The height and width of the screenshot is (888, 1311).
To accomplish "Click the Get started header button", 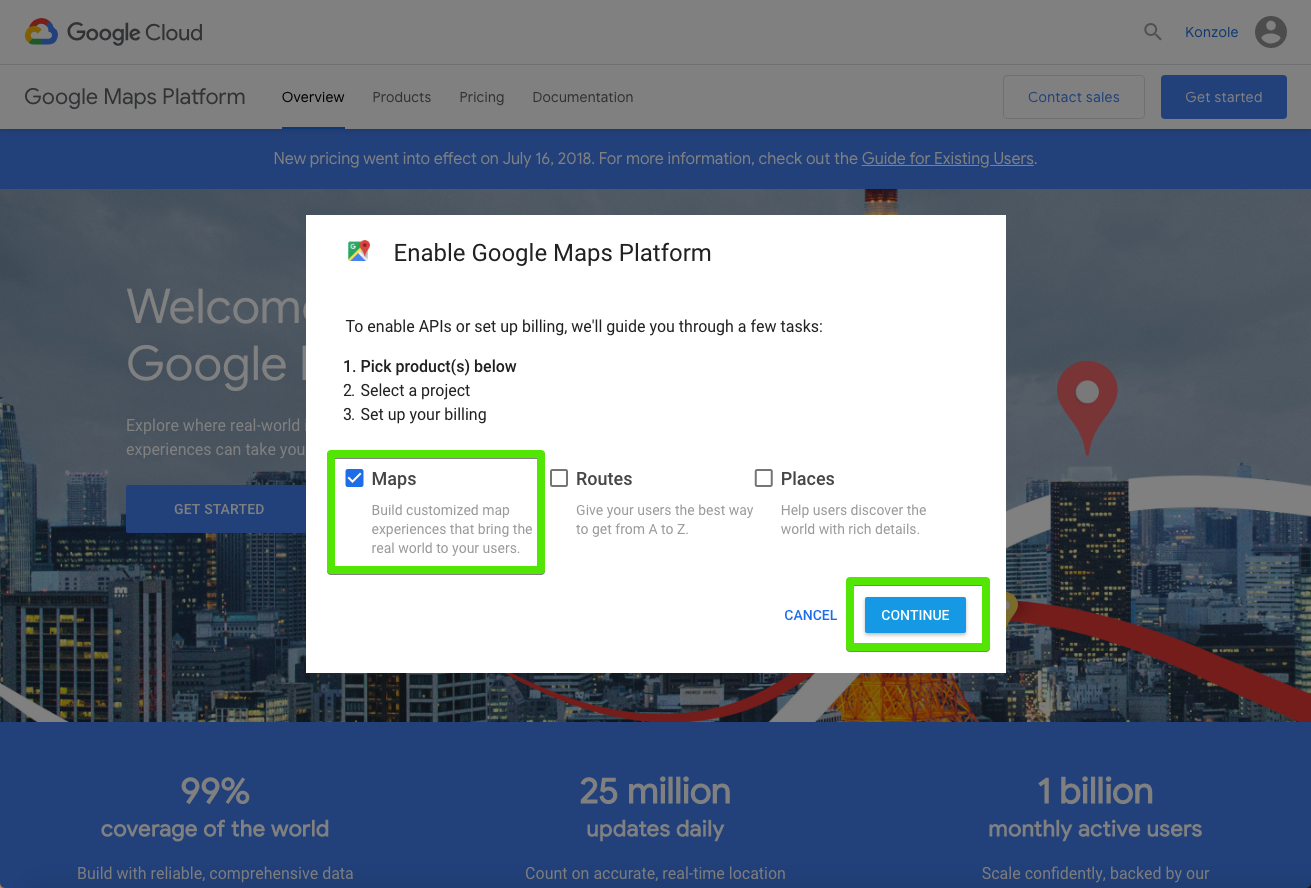I will [1224, 97].
